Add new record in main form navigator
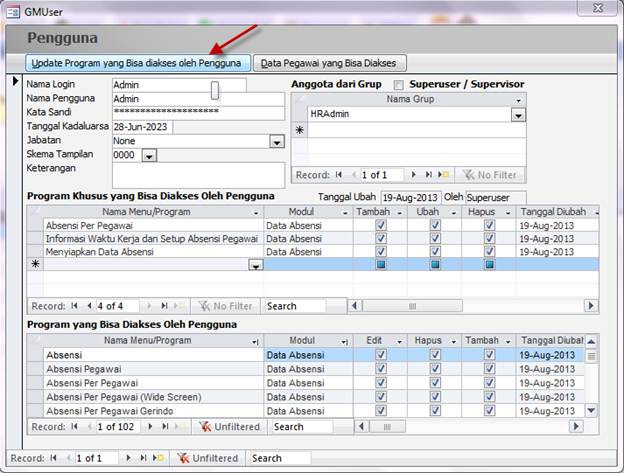 tap(158, 458)
